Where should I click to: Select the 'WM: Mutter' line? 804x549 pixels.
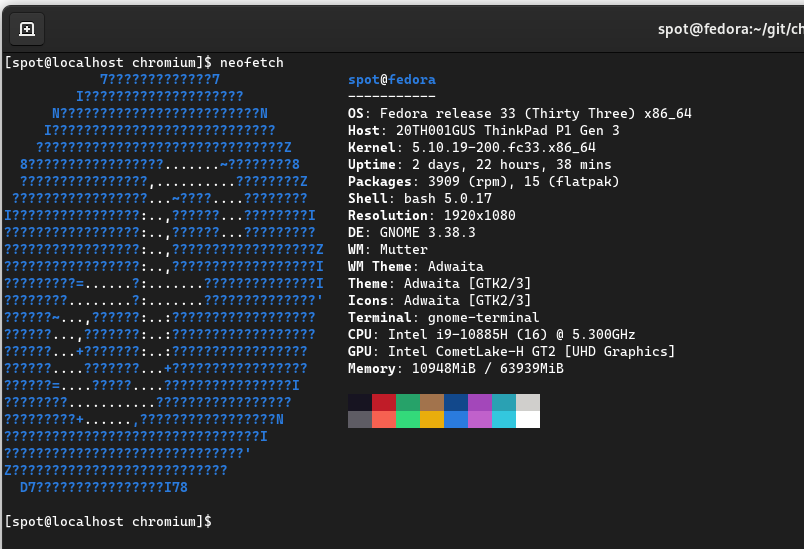pos(388,249)
